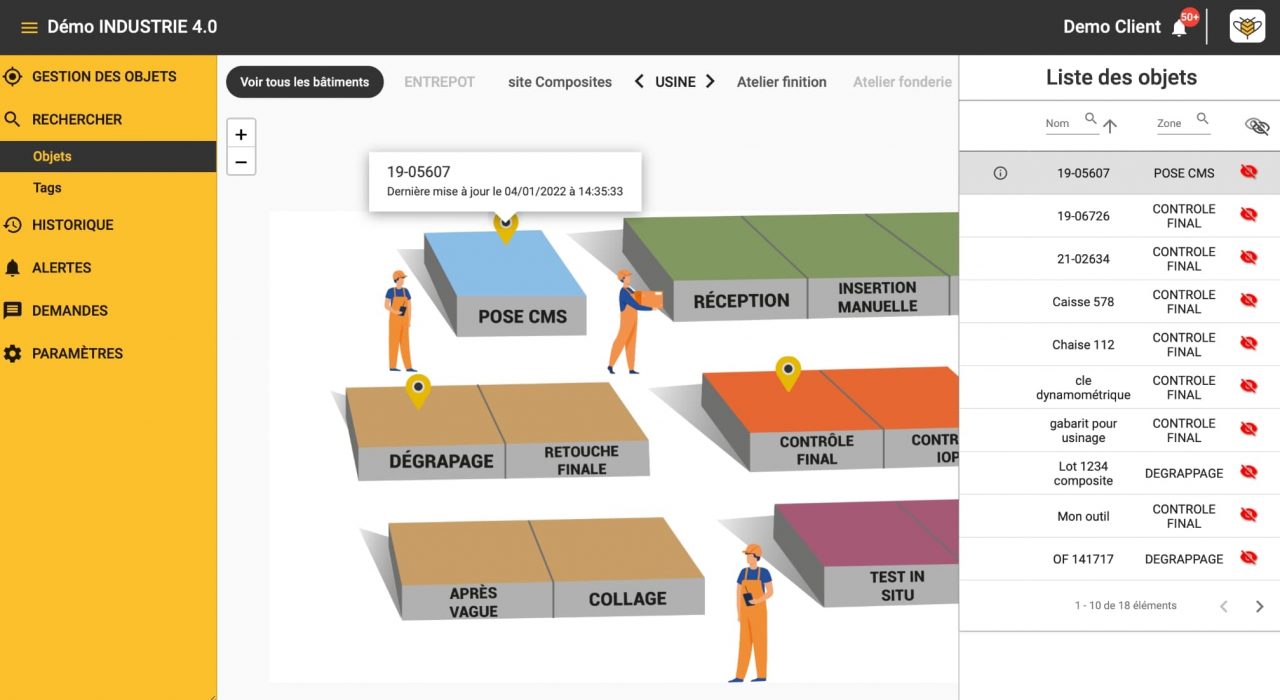
Task: Open notifications via the bell icon
Action: point(1180,26)
